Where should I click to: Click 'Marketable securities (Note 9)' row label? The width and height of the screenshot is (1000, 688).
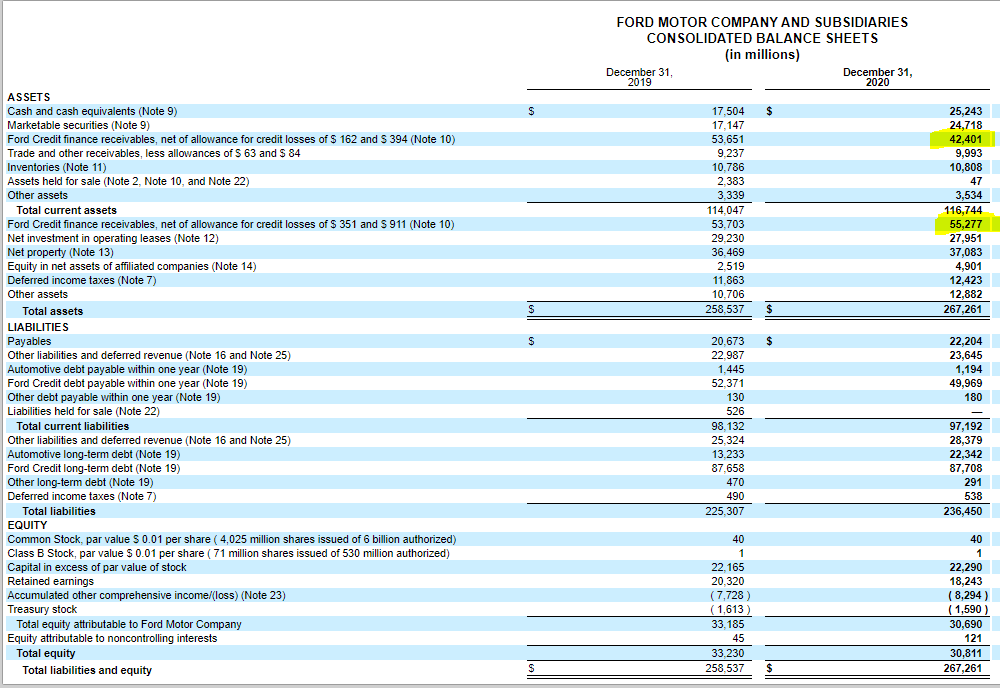pos(78,125)
